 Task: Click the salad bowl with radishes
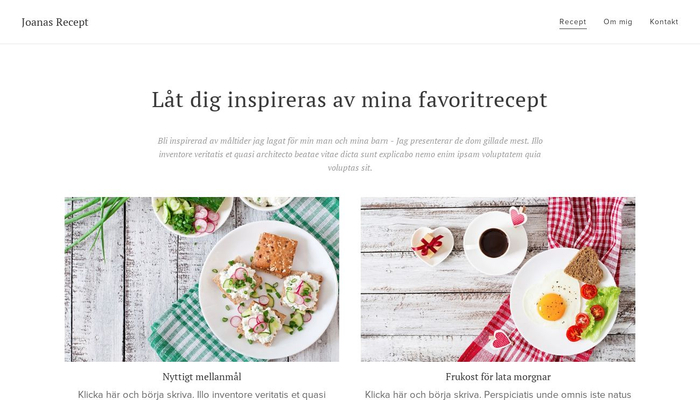pos(192,216)
